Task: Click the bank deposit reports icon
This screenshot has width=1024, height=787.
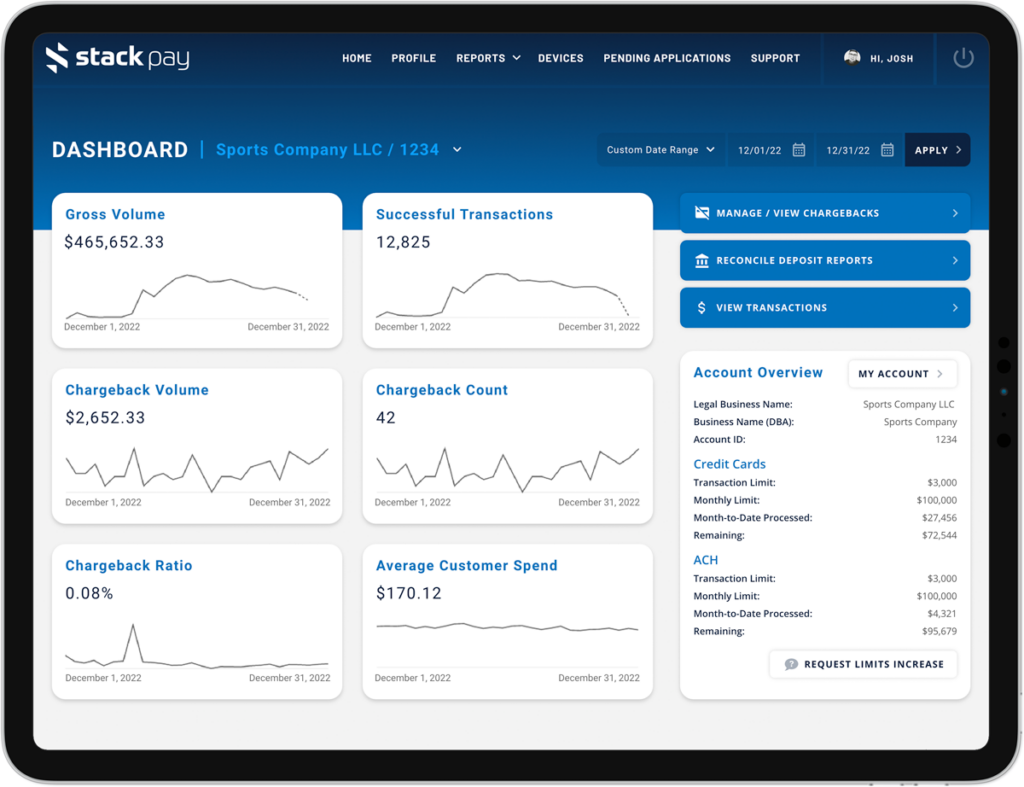Action: tap(701, 260)
